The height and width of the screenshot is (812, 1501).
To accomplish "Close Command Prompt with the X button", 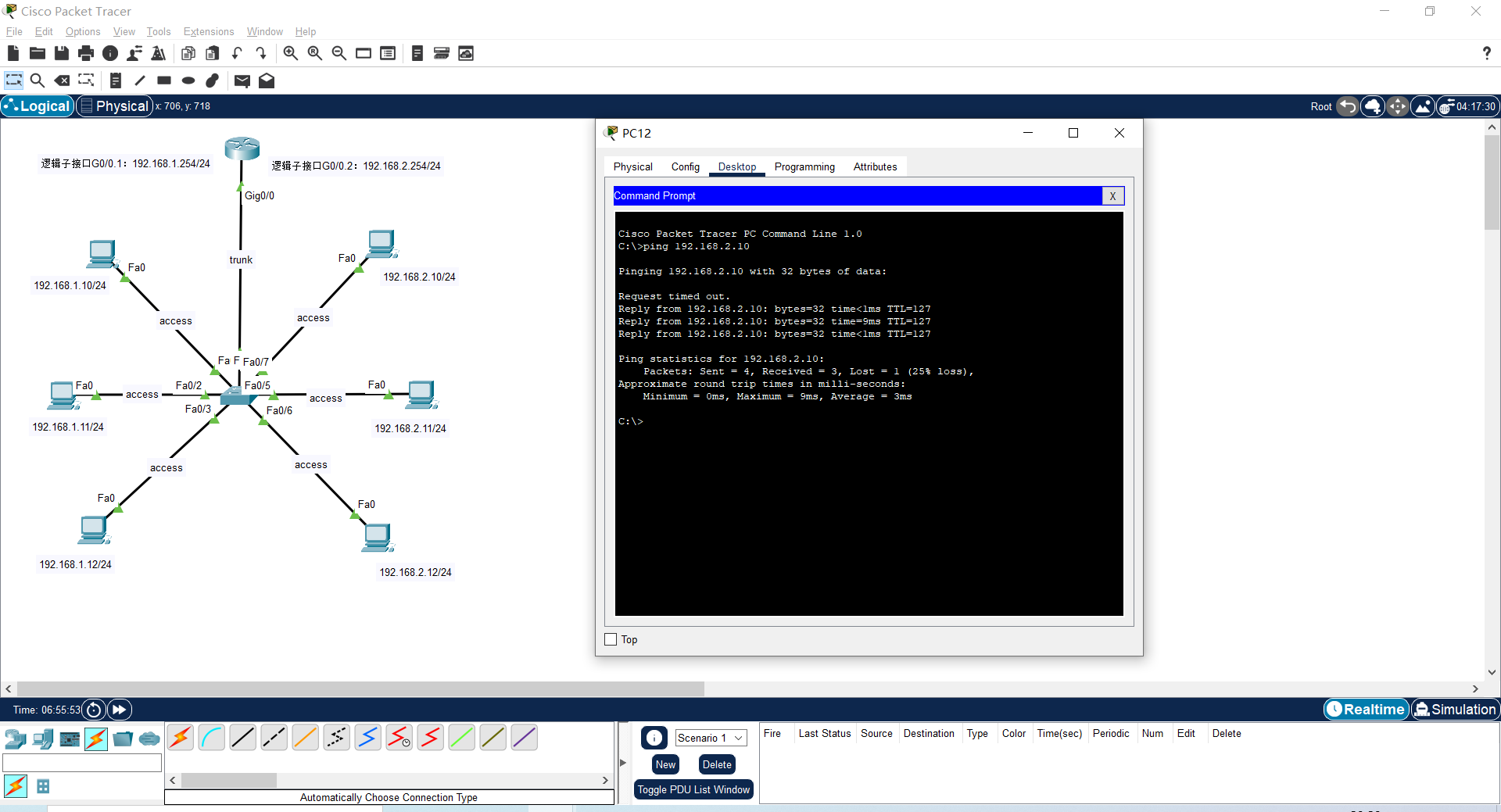I will pyautogui.click(x=1112, y=196).
